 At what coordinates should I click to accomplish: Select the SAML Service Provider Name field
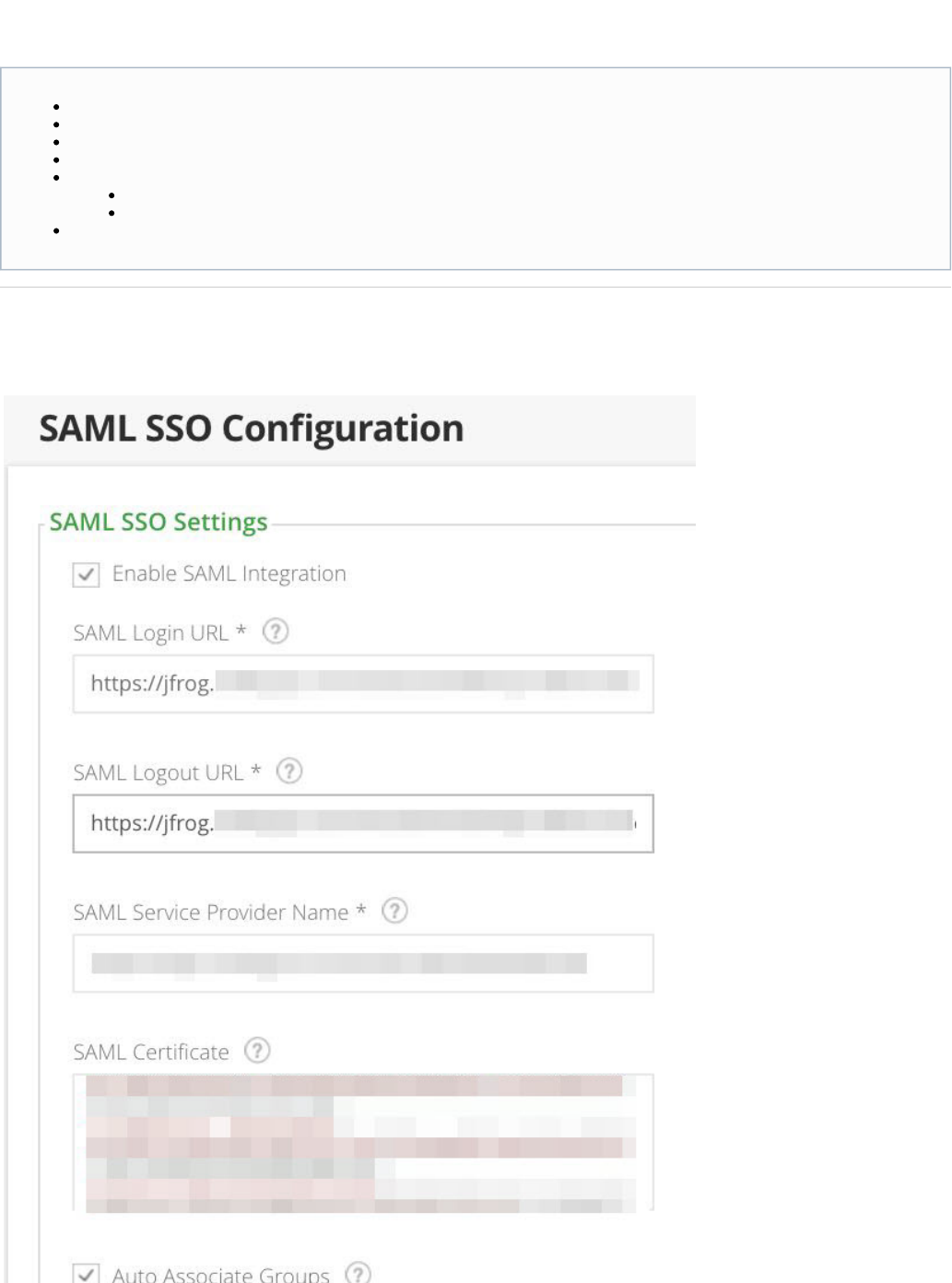363,963
